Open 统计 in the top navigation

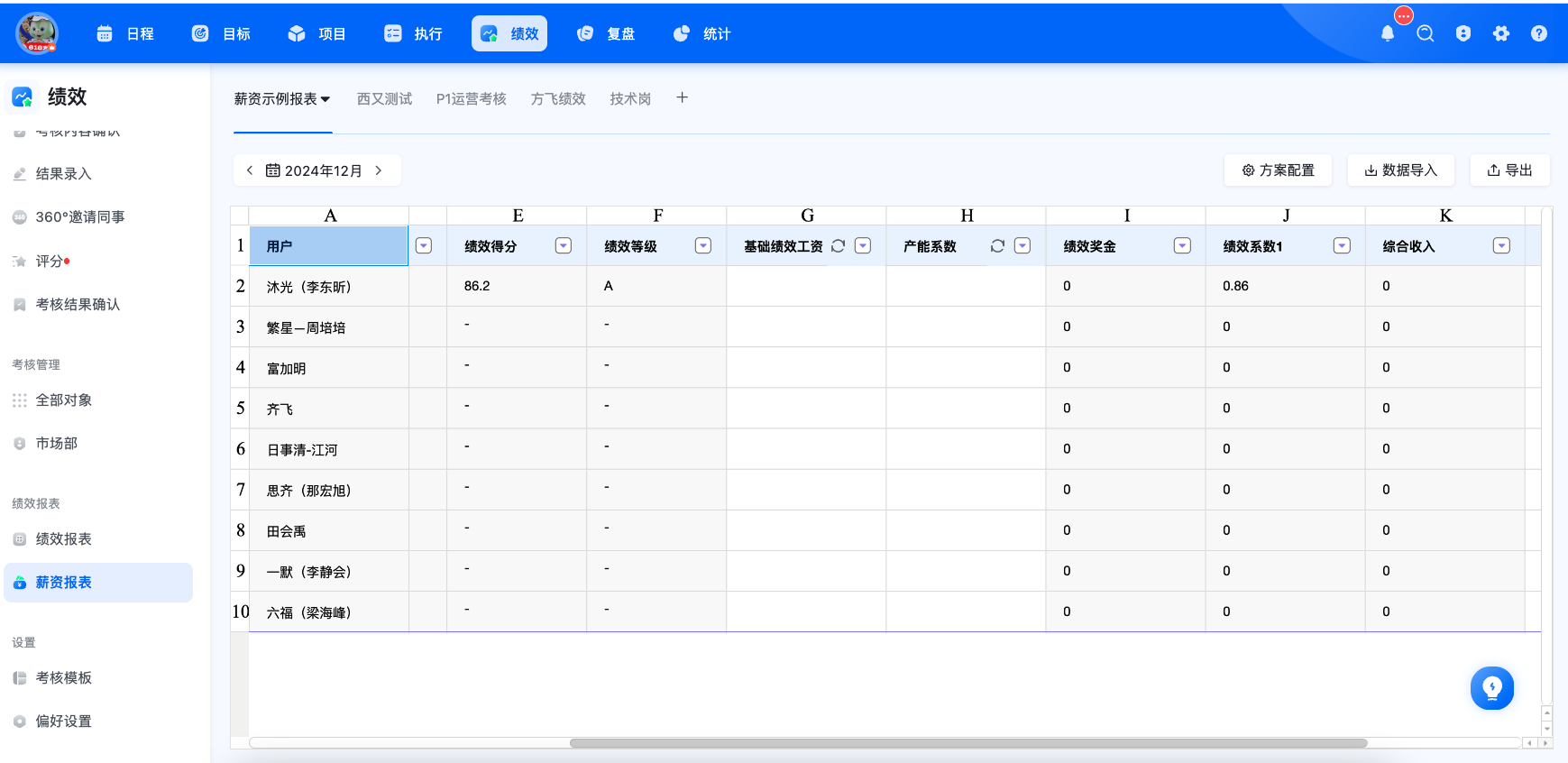[702, 33]
